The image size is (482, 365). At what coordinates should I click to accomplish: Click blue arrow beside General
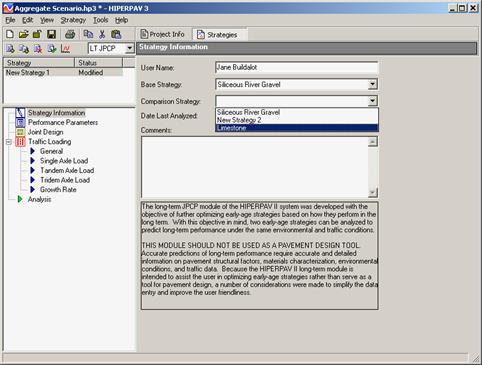(x=32, y=151)
